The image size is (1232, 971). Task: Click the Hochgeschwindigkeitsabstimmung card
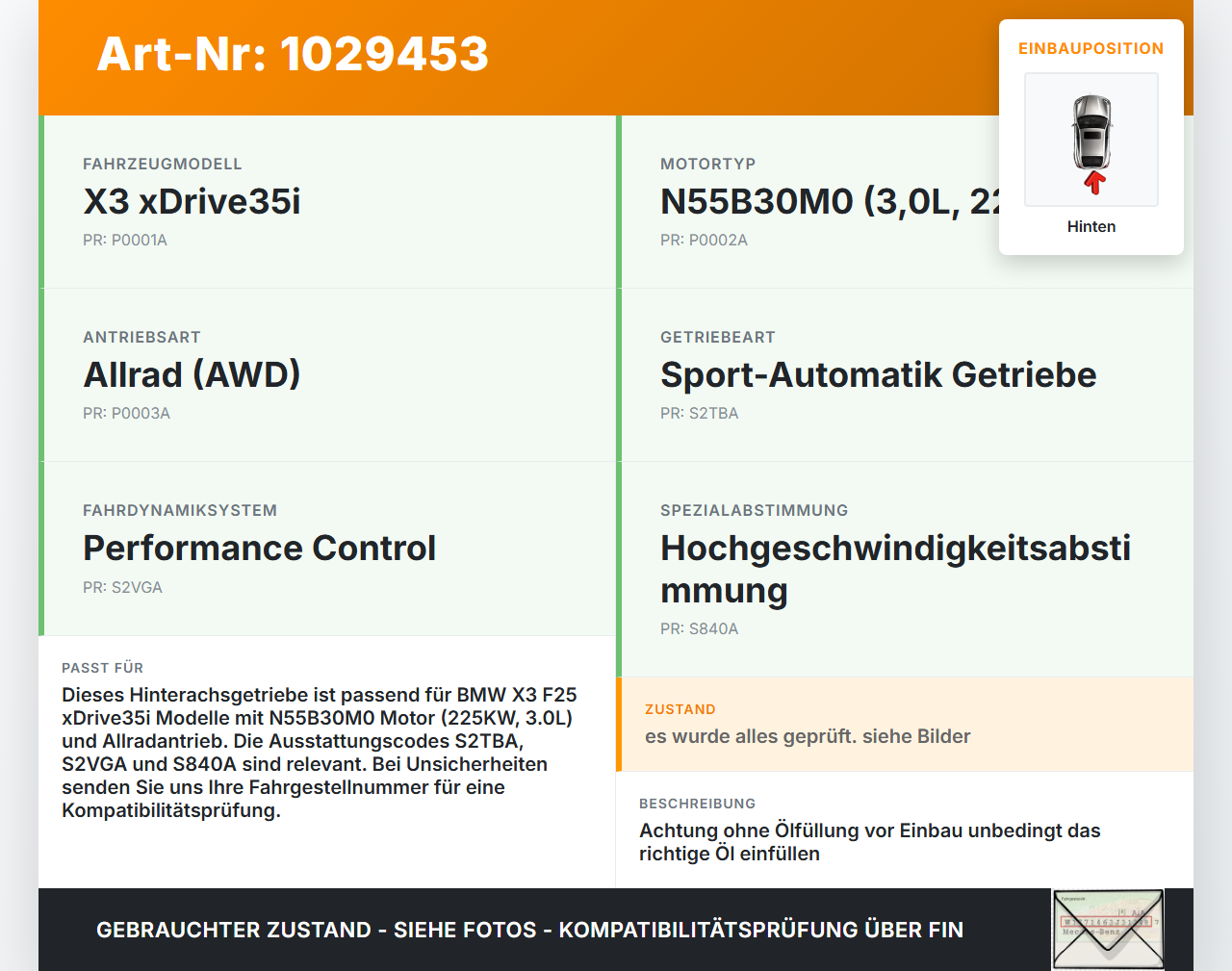coord(905,570)
